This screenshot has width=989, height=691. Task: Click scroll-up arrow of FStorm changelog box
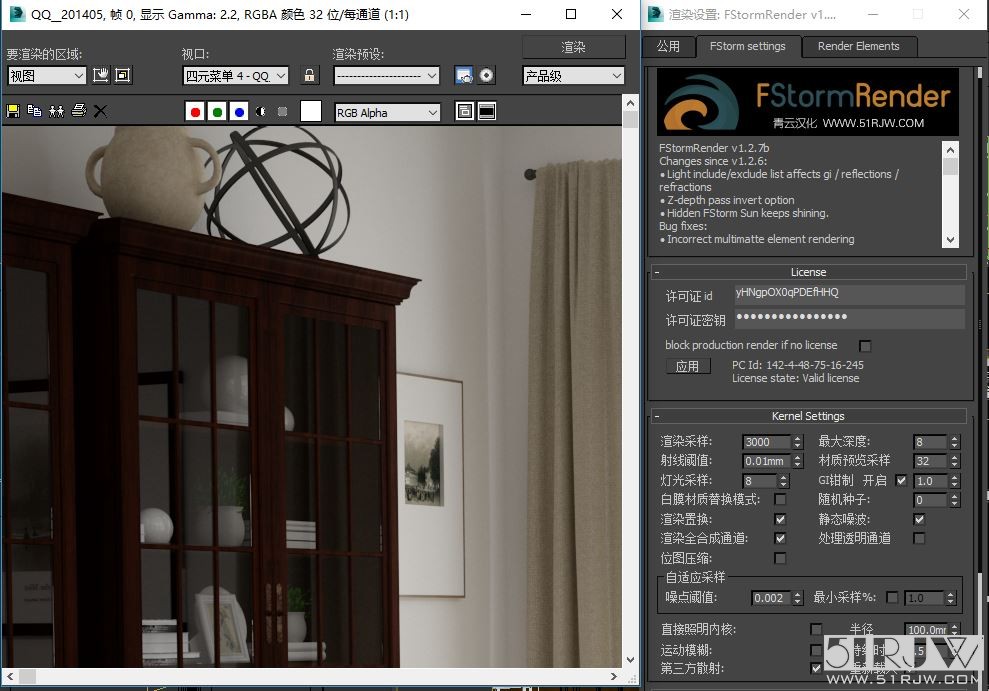tap(950, 150)
